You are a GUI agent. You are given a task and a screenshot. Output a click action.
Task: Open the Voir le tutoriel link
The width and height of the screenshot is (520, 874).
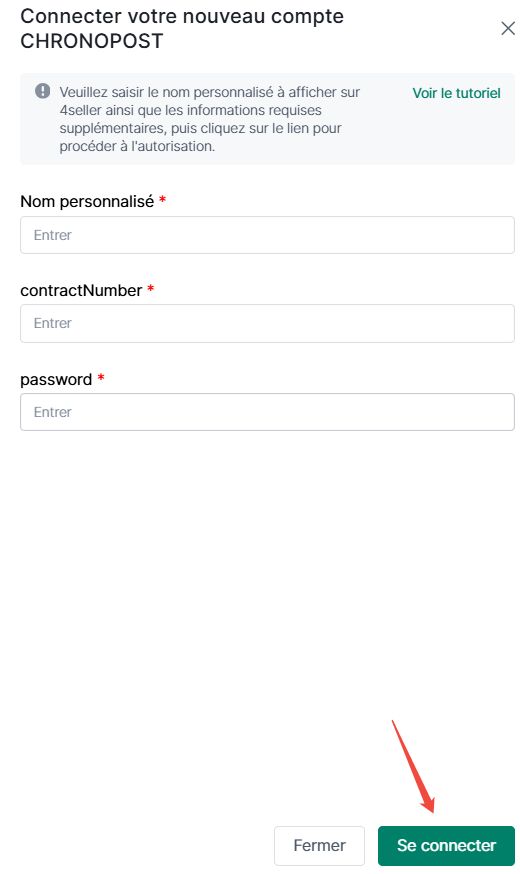pos(456,93)
